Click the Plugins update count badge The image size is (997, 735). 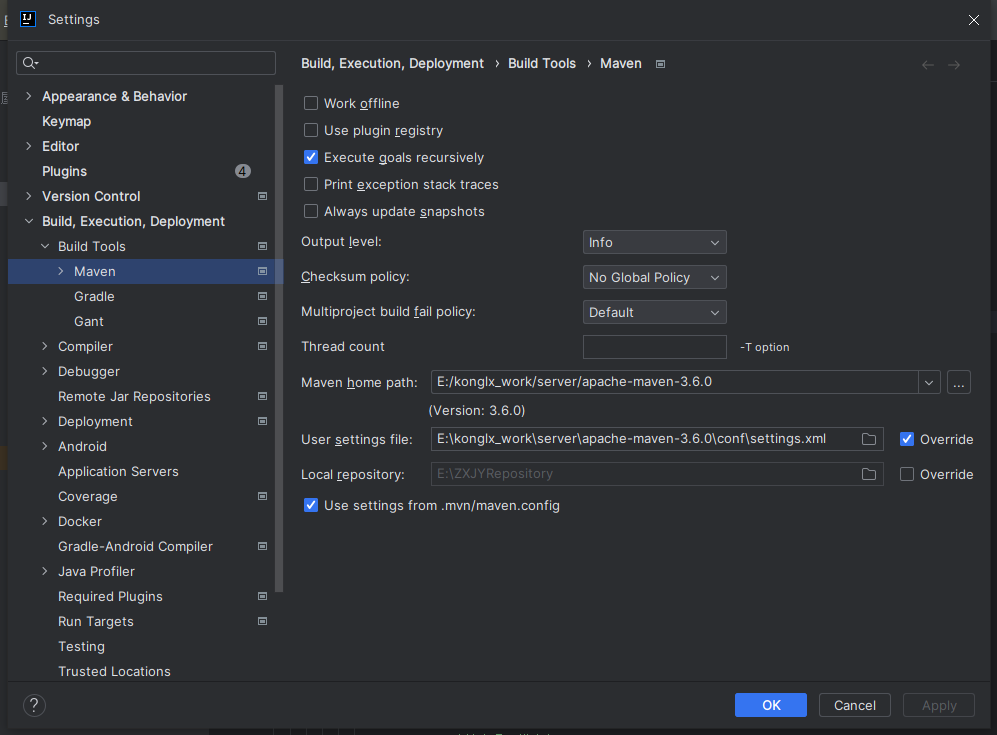point(243,171)
